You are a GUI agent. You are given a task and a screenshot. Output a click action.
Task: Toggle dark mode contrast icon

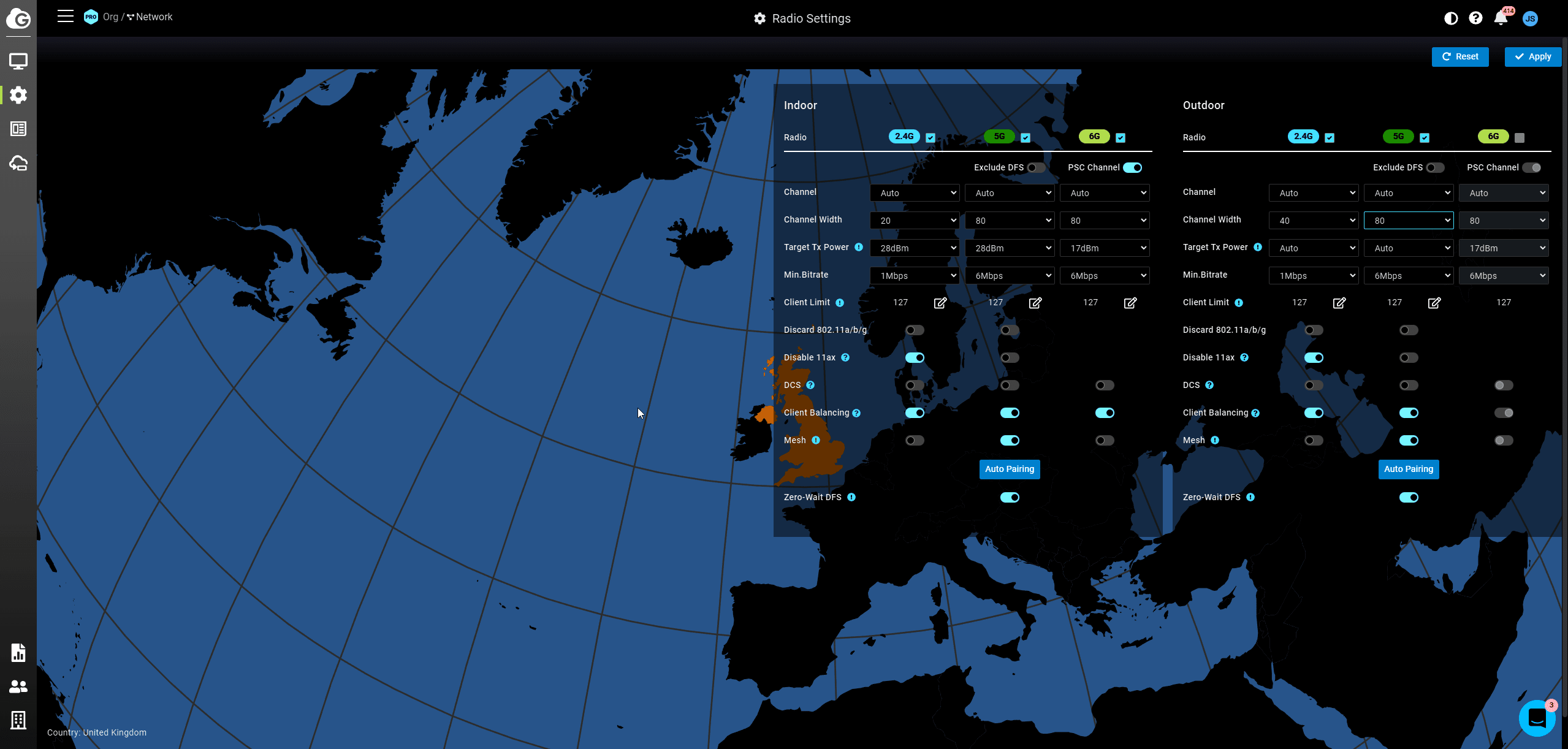1451,18
